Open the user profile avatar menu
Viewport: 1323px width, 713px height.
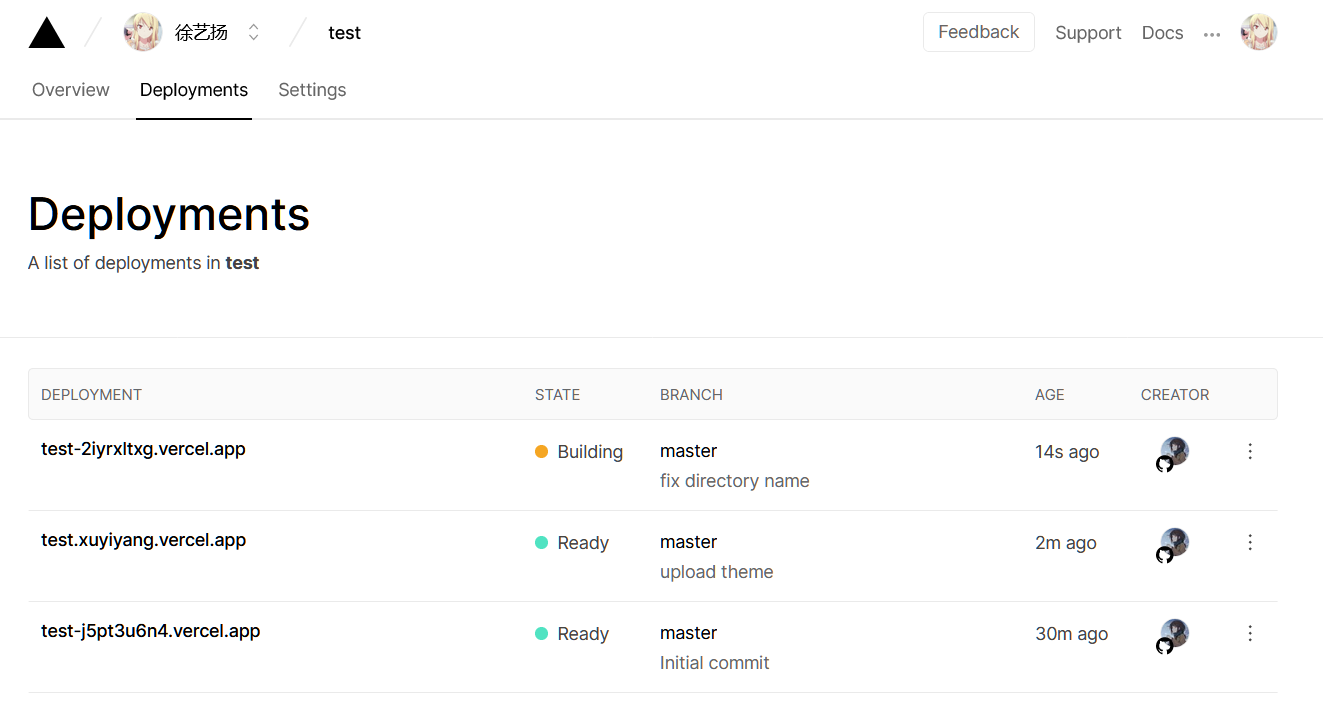coord(1258,33)
